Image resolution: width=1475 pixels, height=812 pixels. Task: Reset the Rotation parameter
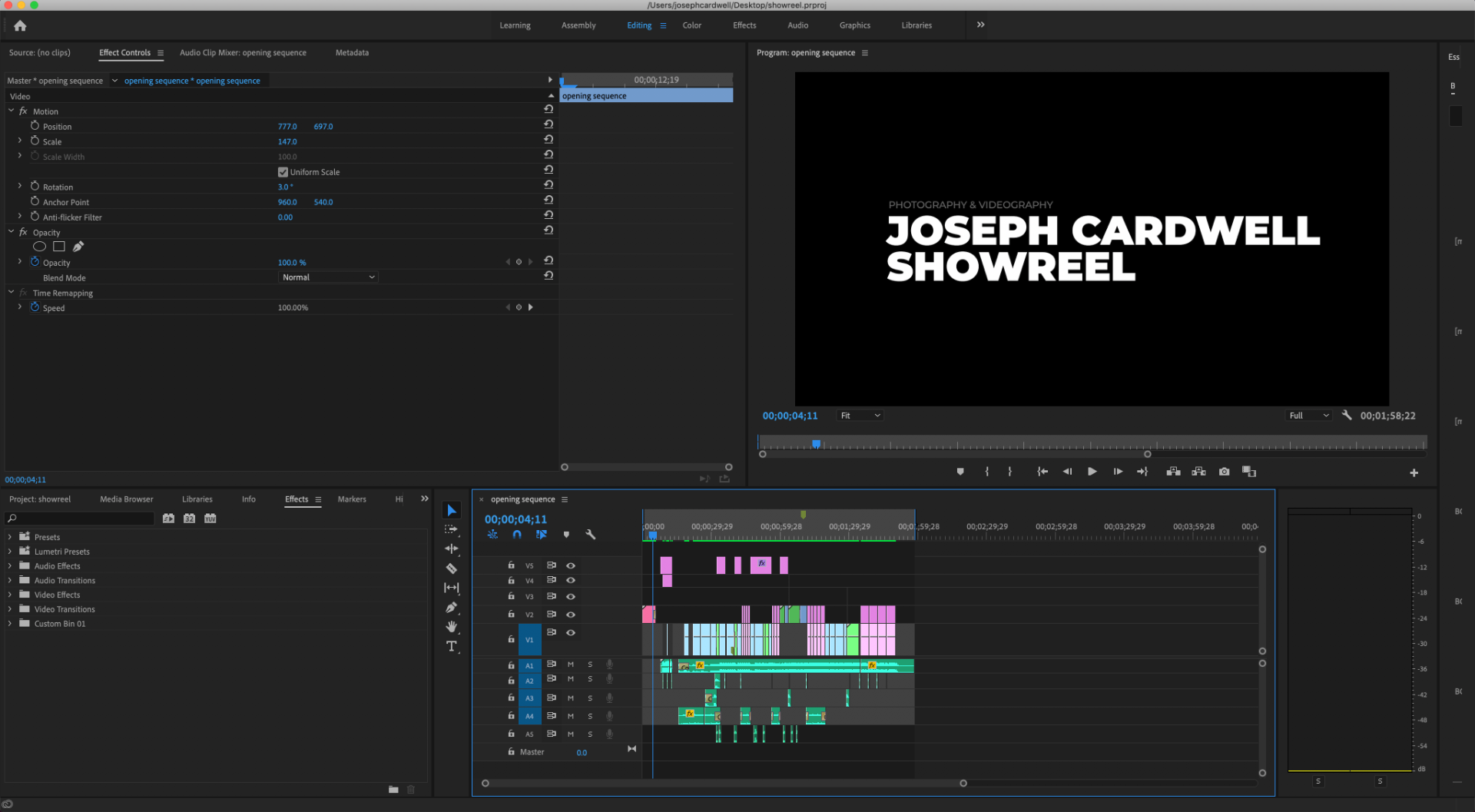pyautogui.click(x=549, y=186)
